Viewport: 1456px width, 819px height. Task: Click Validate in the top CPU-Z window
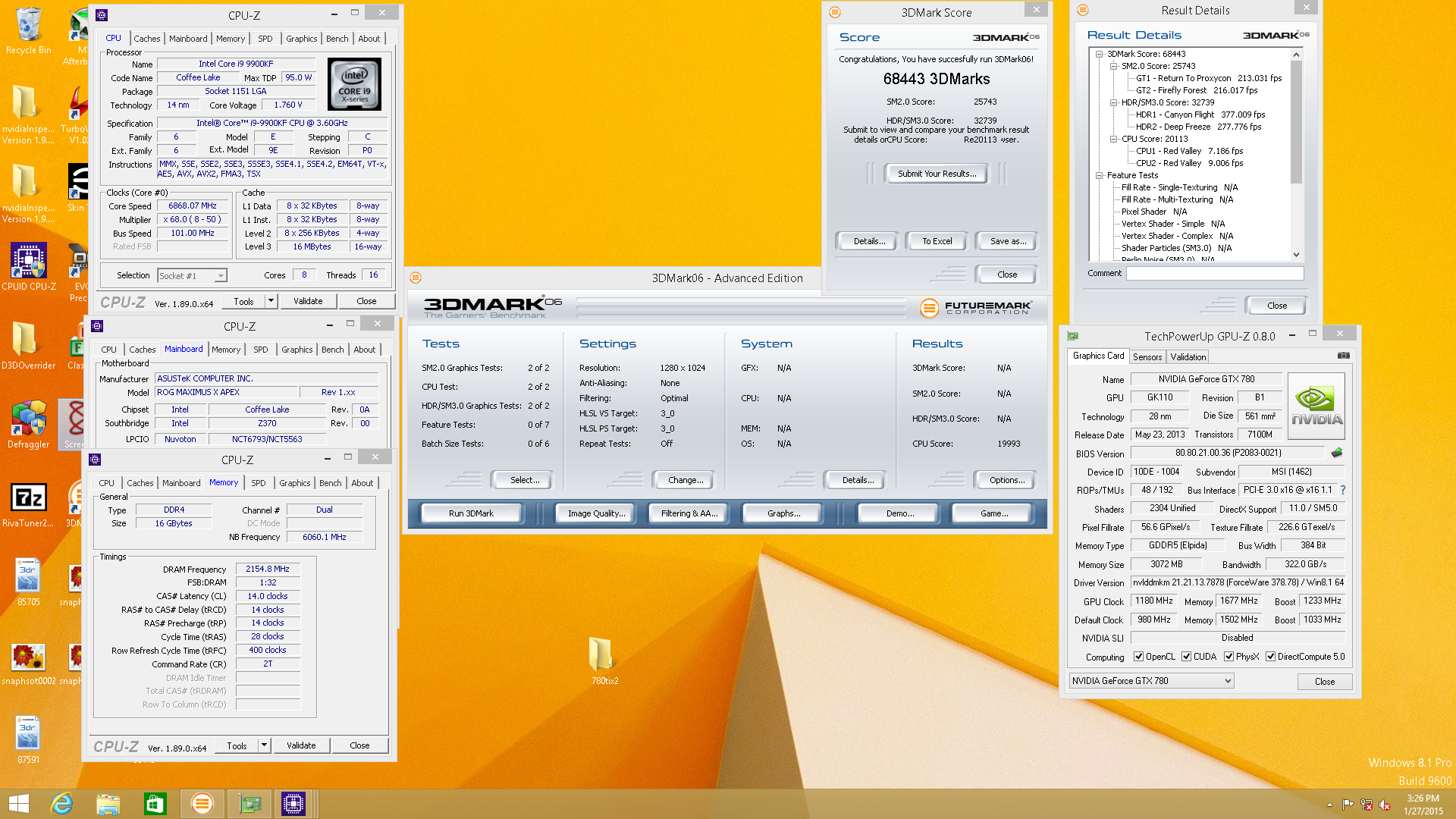pos(308,301)
